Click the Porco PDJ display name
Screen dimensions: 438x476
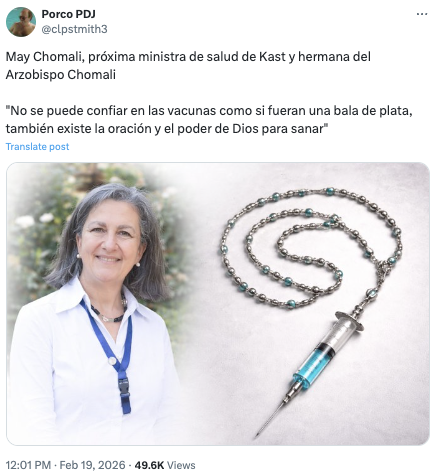coord(68,14)
